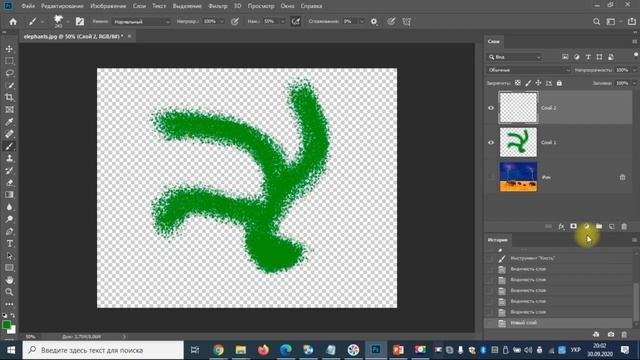Screen dimensions: 640x360
Task: Select the Eyedropper tool
Action: coord(9,122)
